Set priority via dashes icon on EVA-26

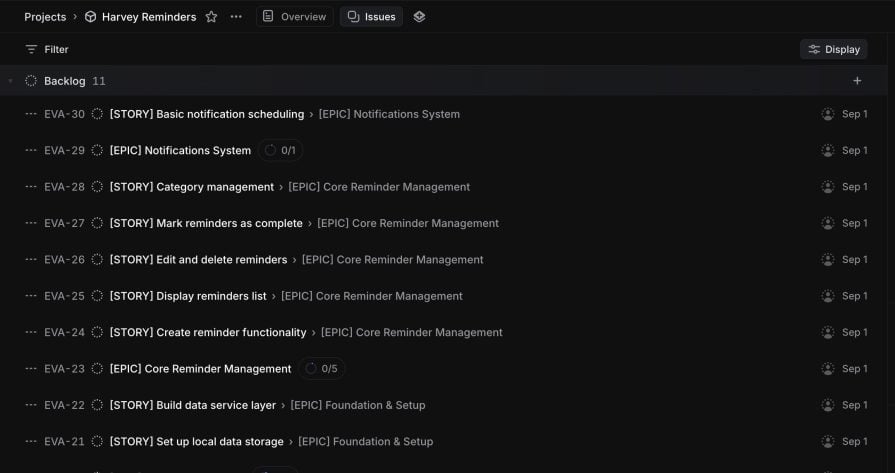(31, 260)
